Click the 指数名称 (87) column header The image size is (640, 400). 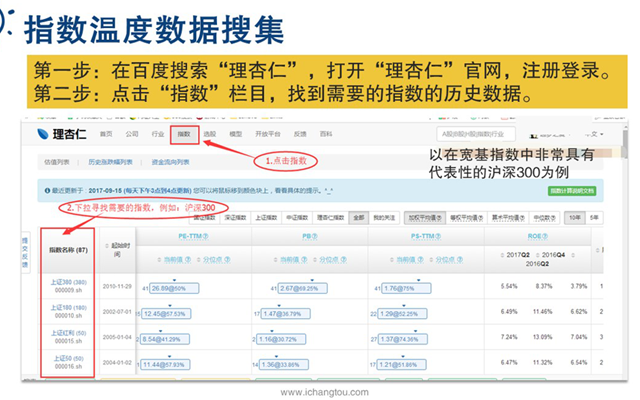[68, 250]
